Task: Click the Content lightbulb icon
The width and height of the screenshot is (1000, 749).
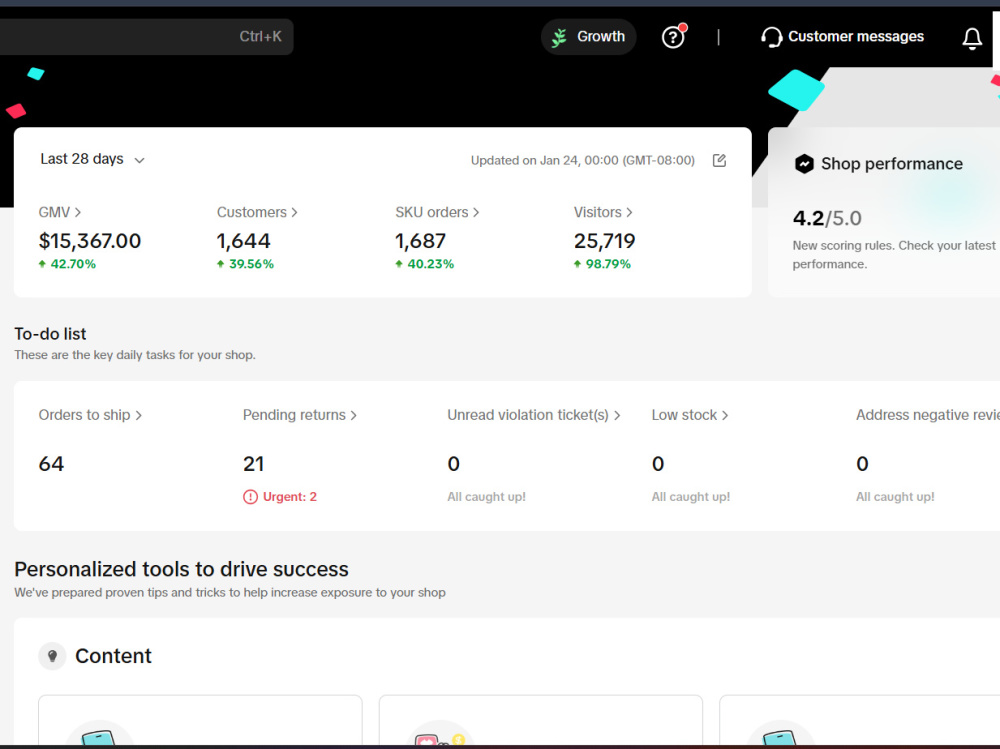Action: (x=52, y=656)
